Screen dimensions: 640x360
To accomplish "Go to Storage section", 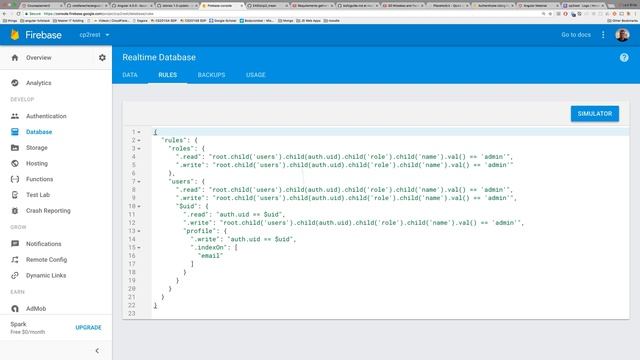I will click(x=37, y=147).
